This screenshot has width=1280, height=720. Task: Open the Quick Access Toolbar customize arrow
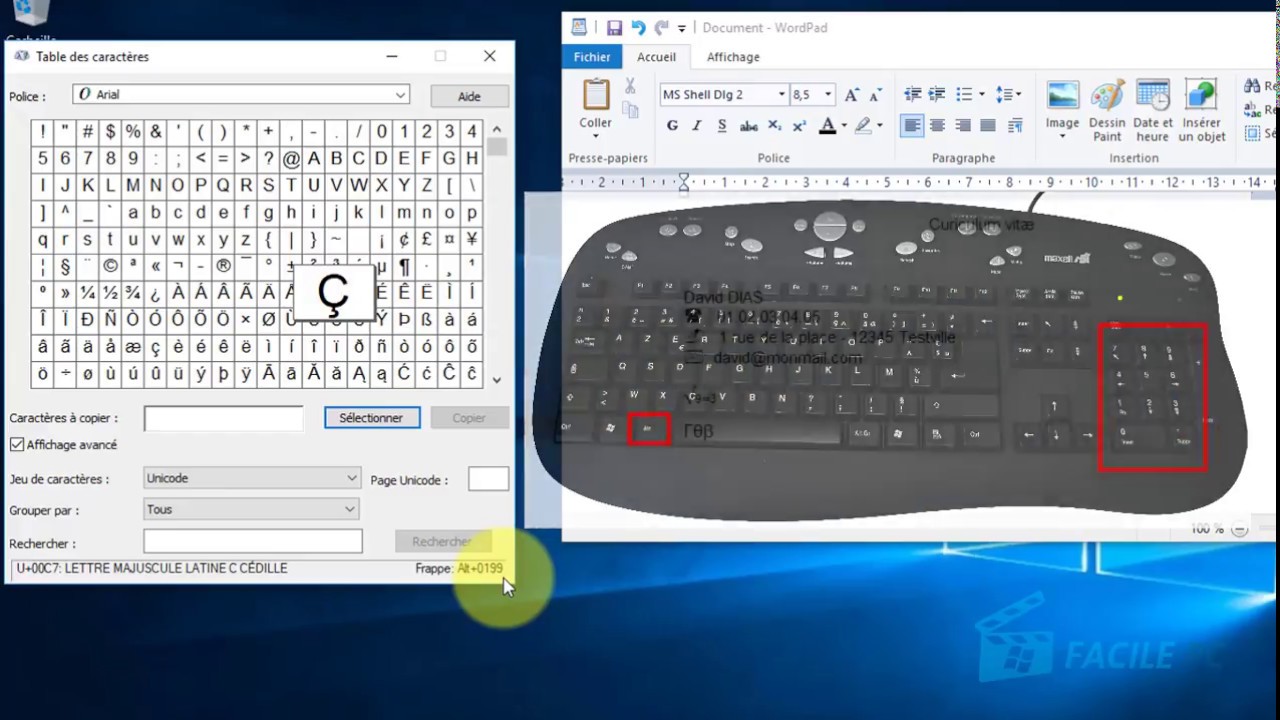coord(682,29)
